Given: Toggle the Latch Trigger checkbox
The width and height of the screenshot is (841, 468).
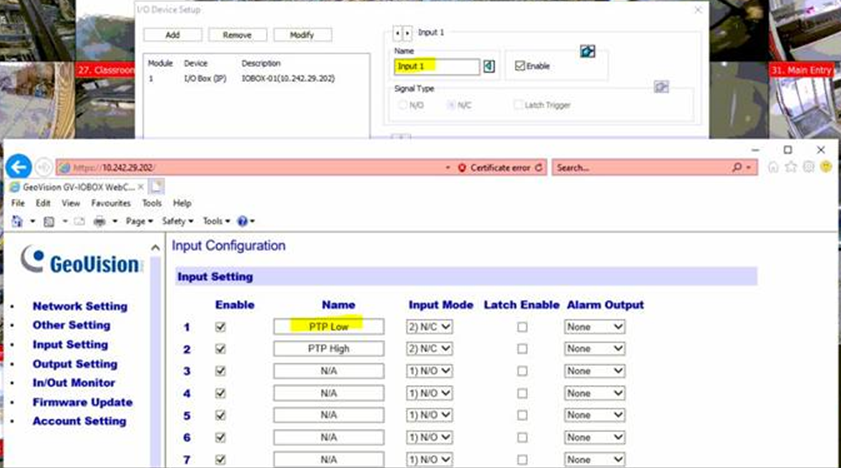Looking at the screenshot, I should [x=518, y=105].
